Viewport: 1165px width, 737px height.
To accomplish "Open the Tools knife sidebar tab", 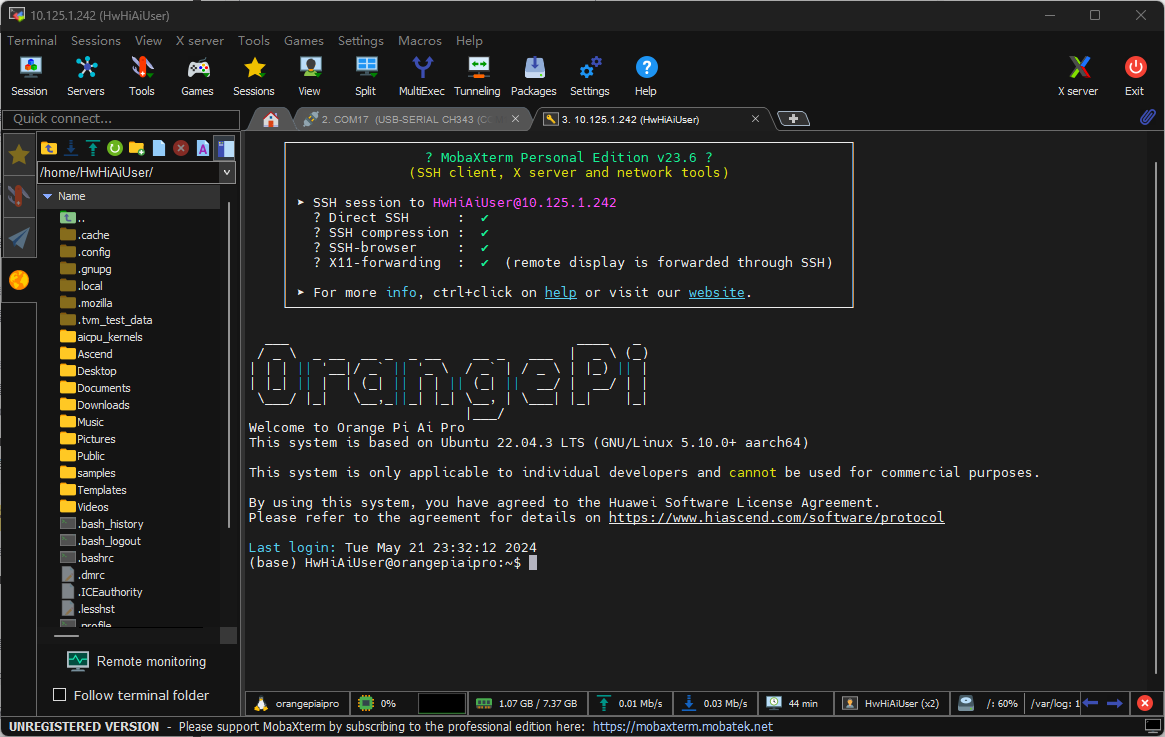I will pyautogui.click(x=19, y=196).
